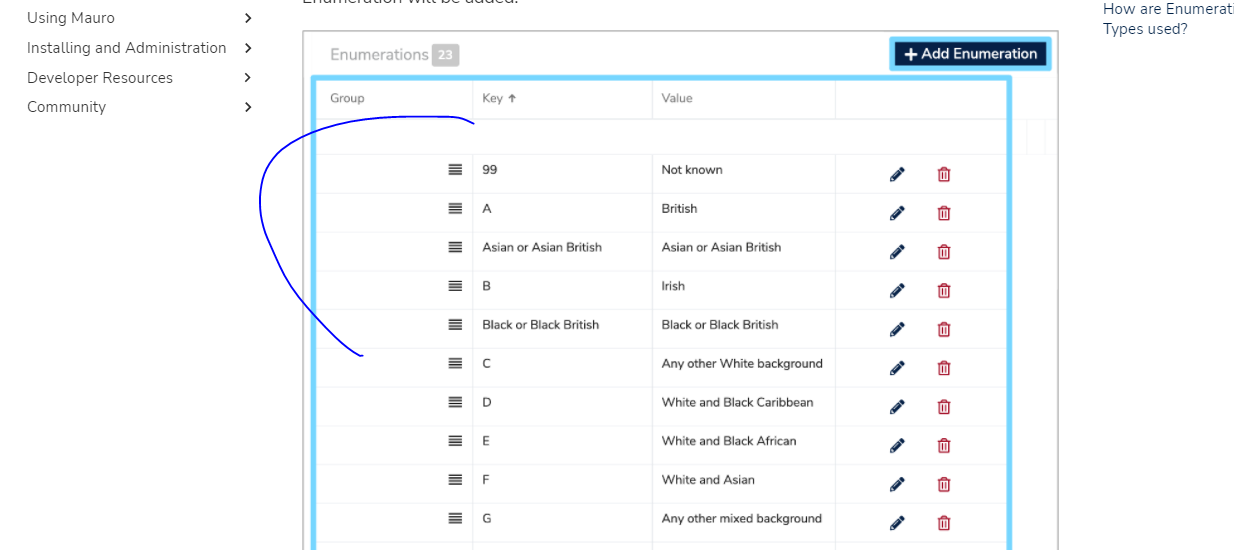Image resolution: width=1234 pixels, height=550 pixels.
Task: Edit the 'A' British enumeration
Action: click(897, 213)
